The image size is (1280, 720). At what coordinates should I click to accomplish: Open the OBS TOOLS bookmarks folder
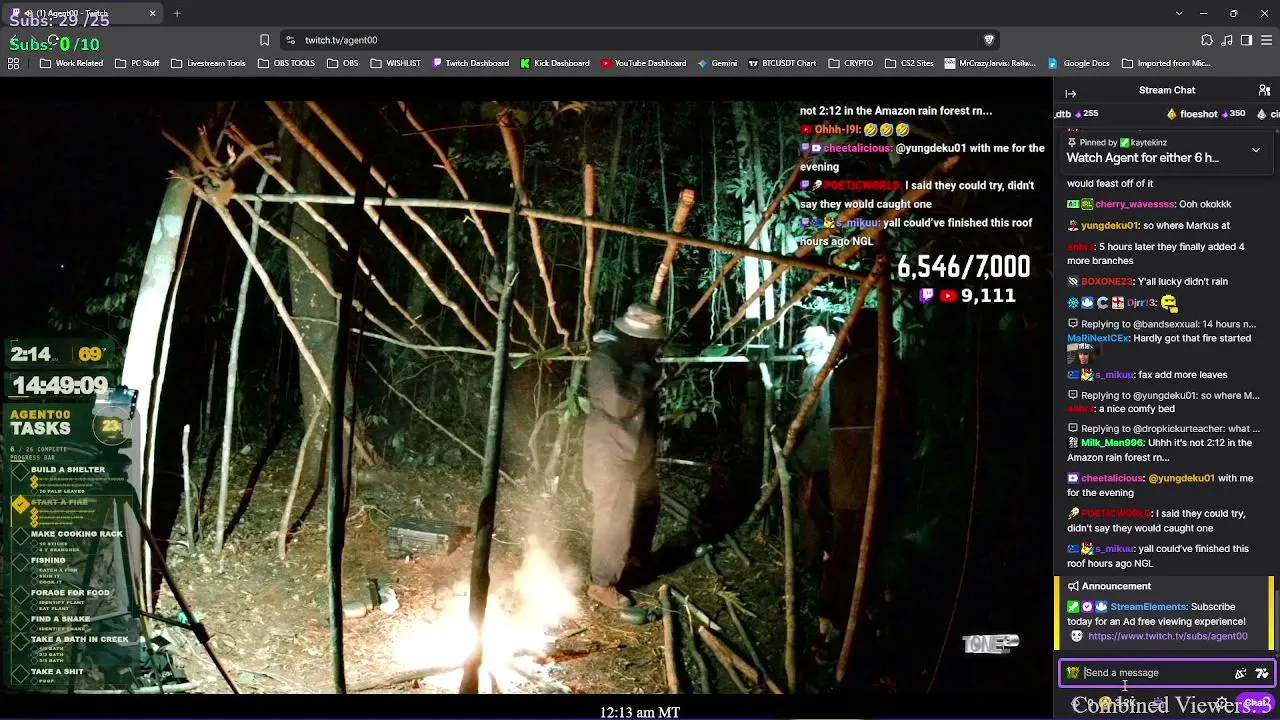coord(286,63)
